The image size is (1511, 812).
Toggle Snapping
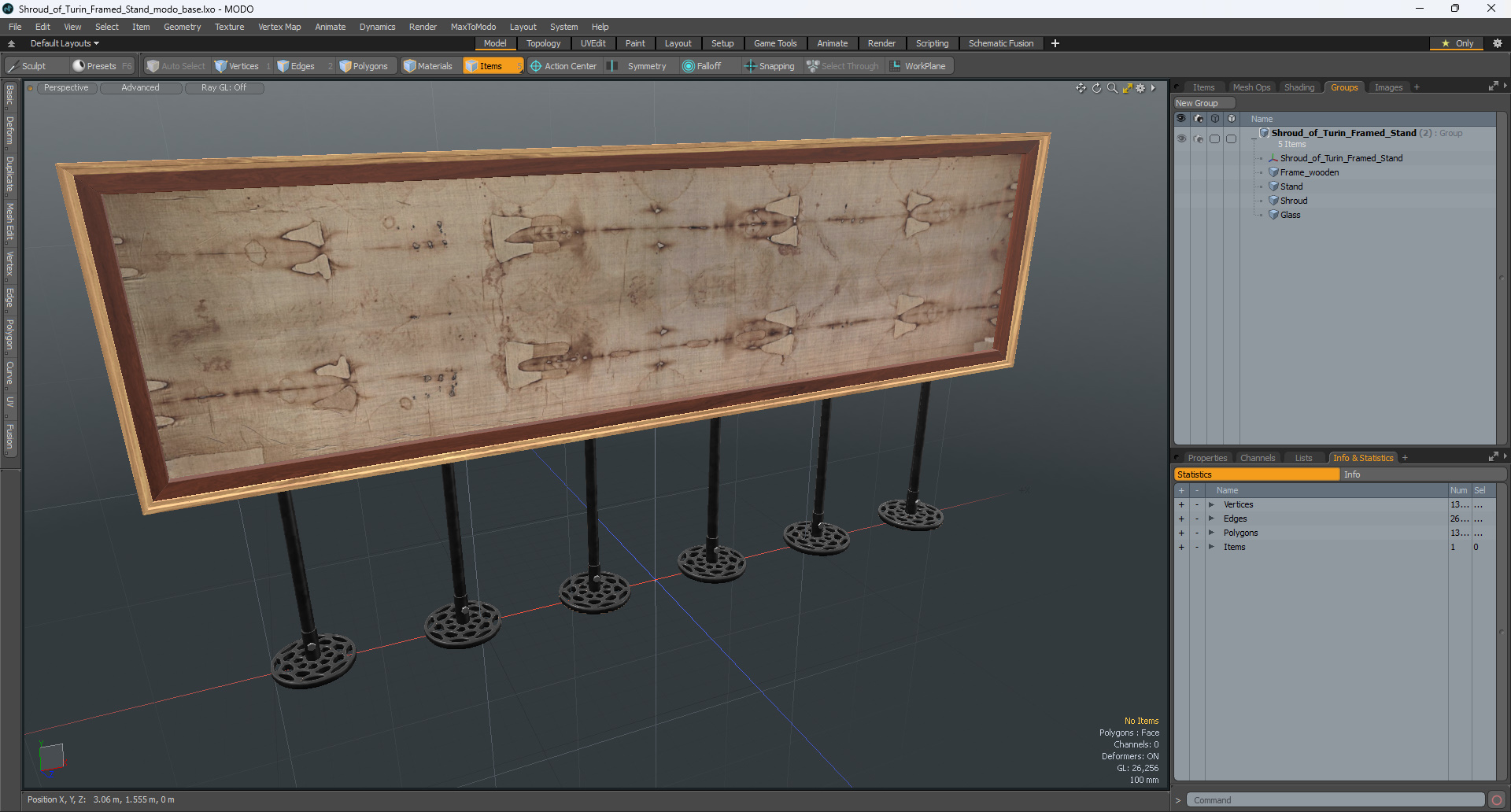tap(770, 66)
